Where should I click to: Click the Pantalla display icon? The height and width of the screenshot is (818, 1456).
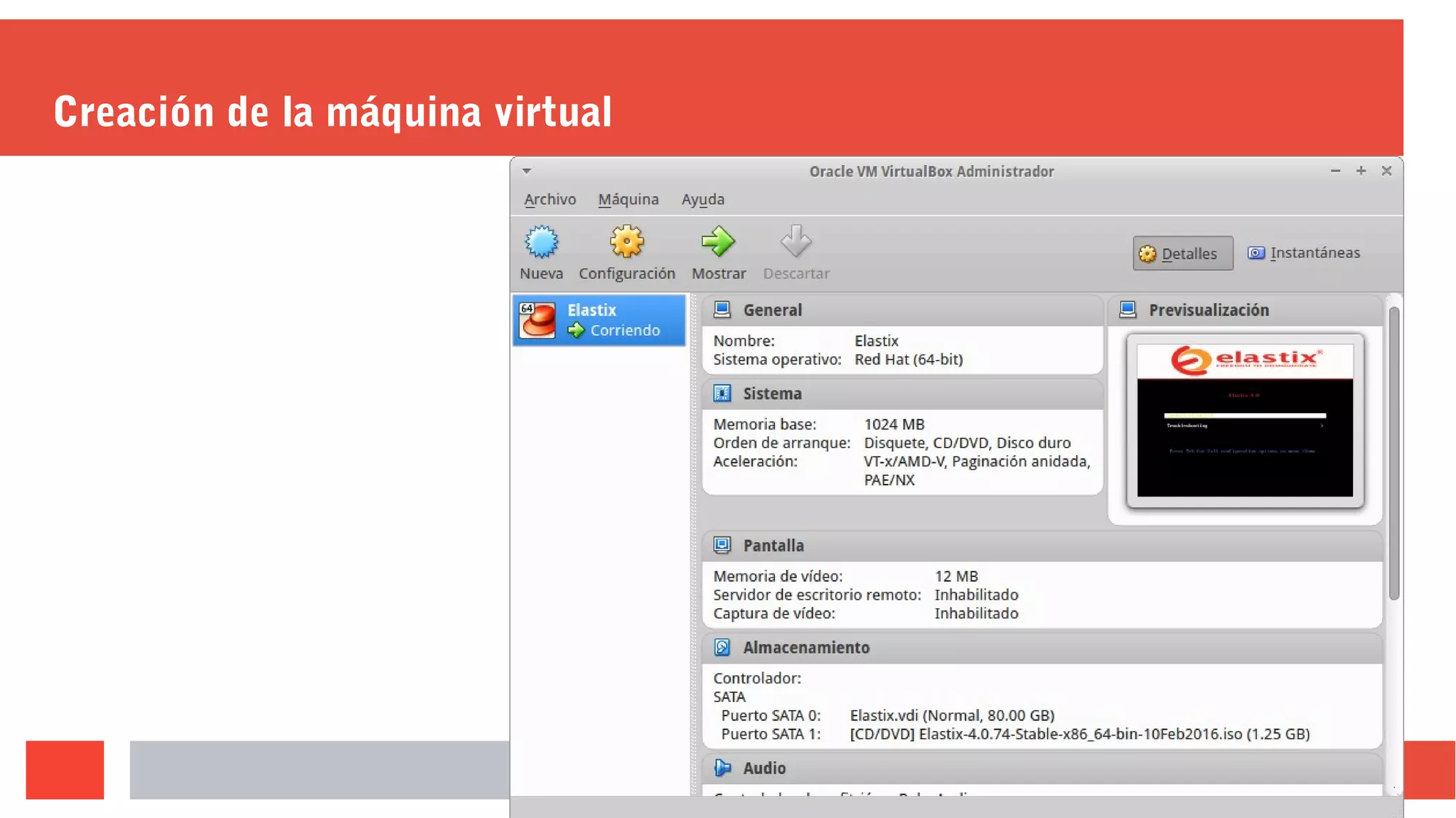pyautogui.click(x=722, y=546)
